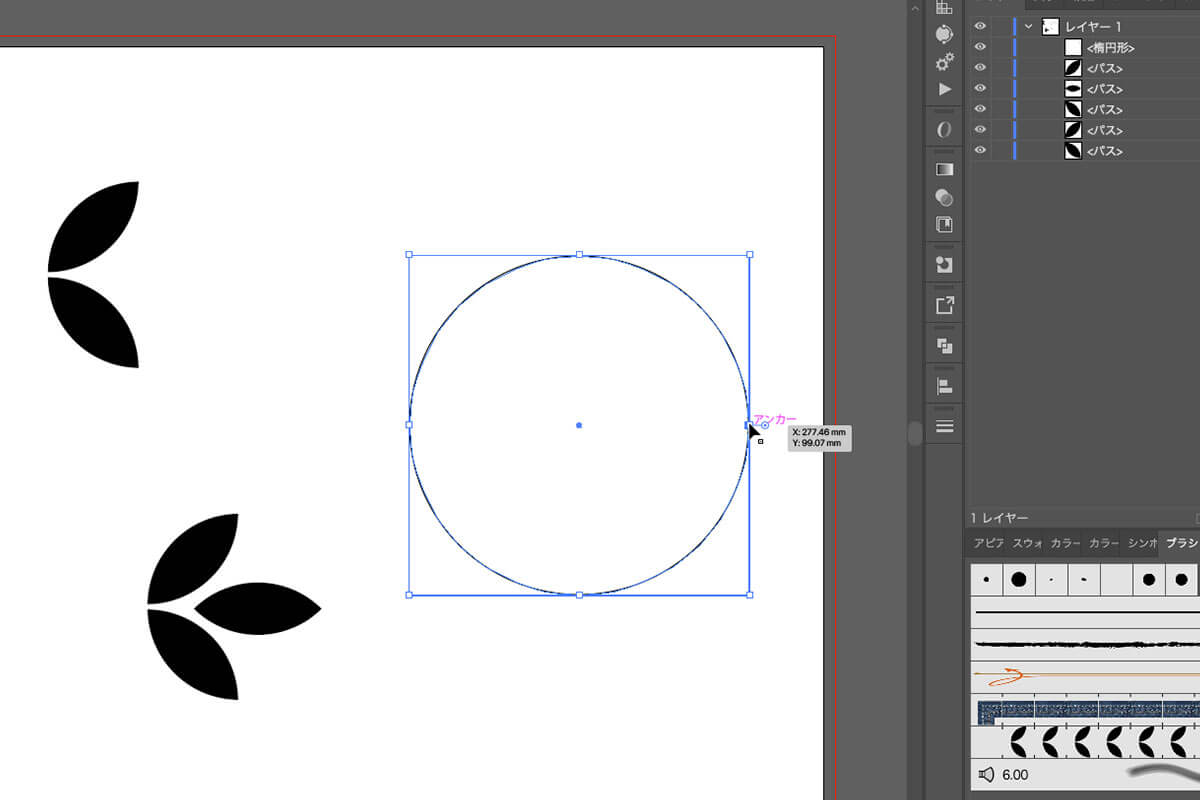The width and height of the screenshot is (1200, 800).
Task: Select the <楕円形> item in Layers panel
Action: 1110,47
